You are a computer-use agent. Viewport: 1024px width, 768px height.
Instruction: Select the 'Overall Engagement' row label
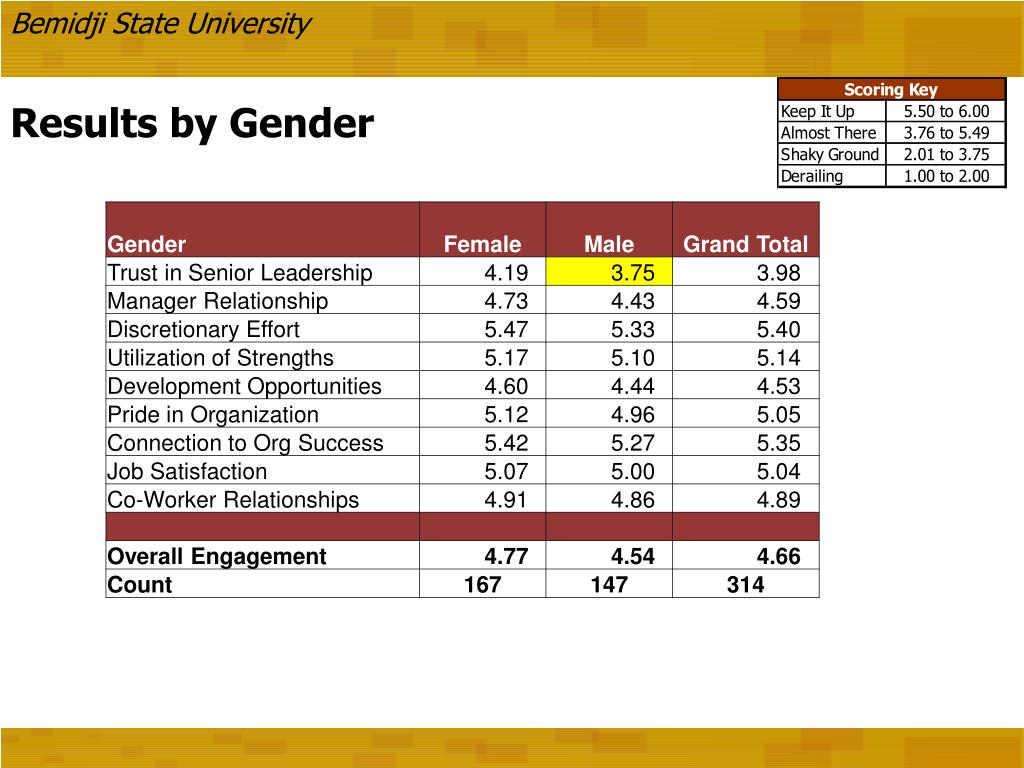(217, 556)
